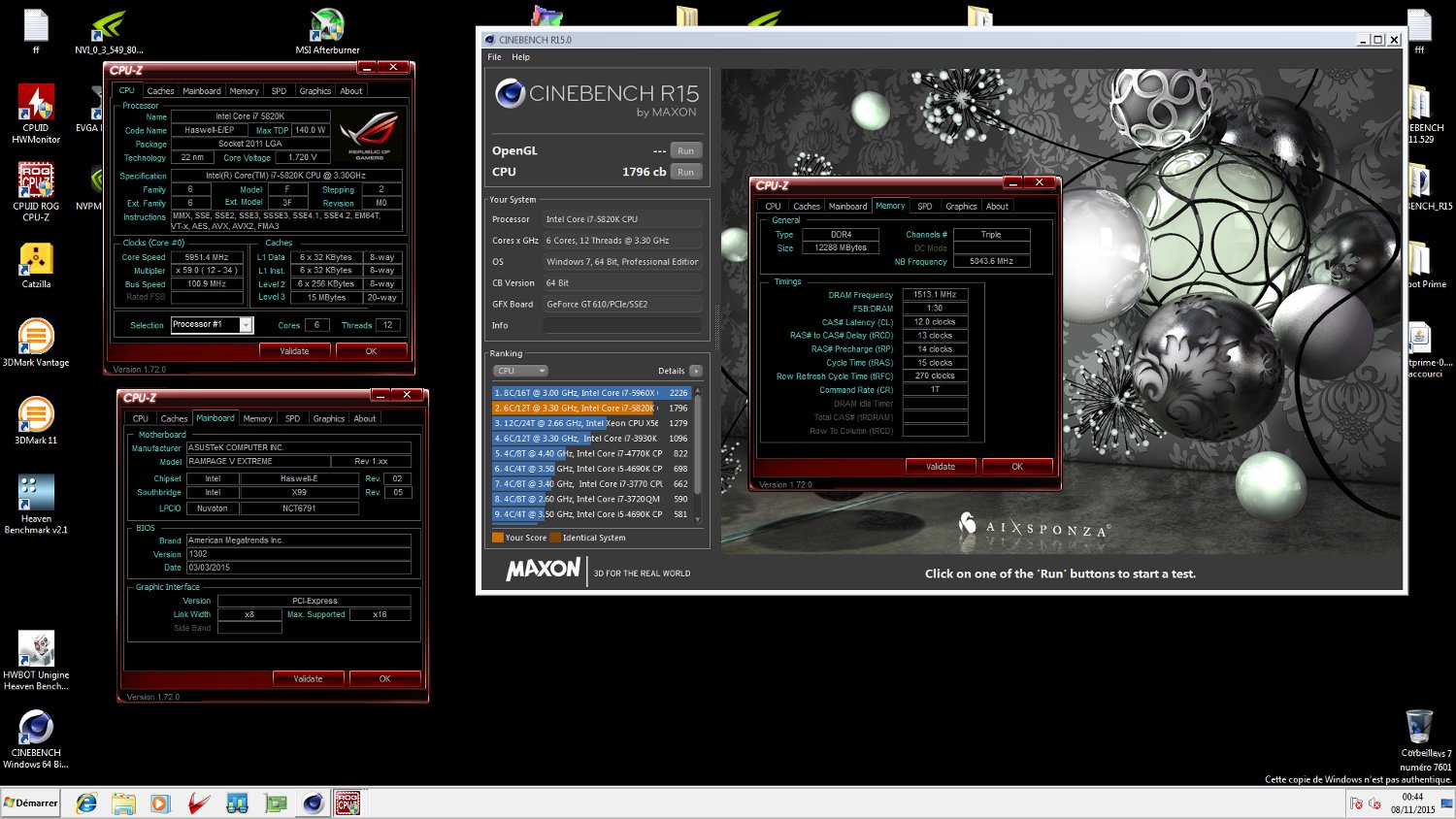Click the scroll-down arrow of ranking list

click(x=697, y=520)
